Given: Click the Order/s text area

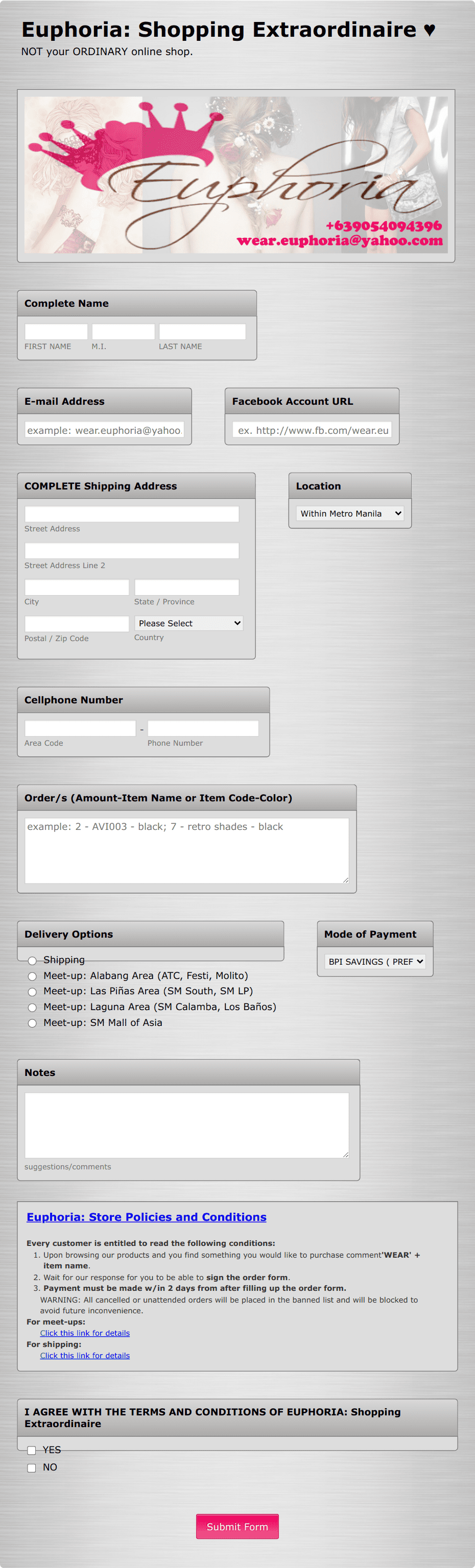Looking at the screenshot, I should [187, 850].
